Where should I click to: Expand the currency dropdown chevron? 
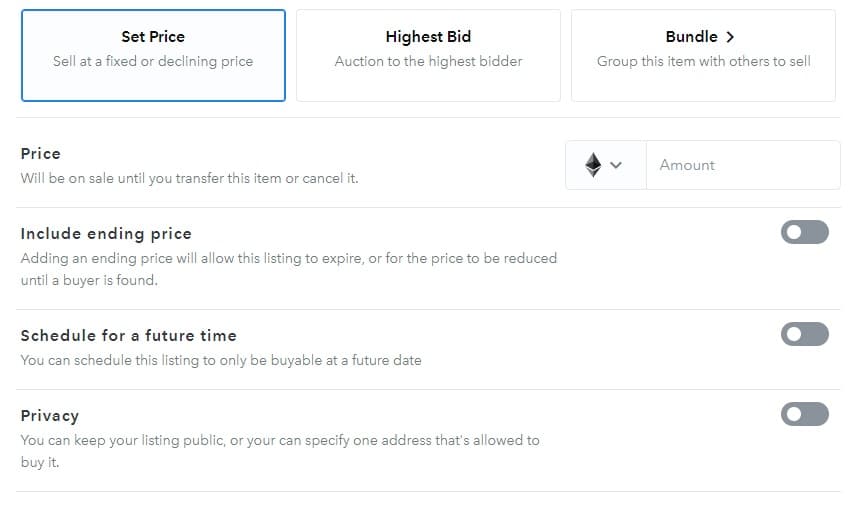pyautogui.click(x=616, y=165)
